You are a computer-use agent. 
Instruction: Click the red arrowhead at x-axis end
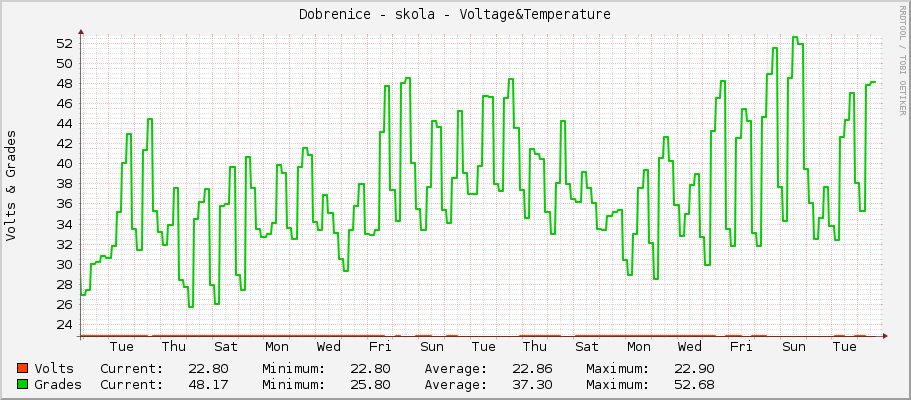(x=885, y=335)
